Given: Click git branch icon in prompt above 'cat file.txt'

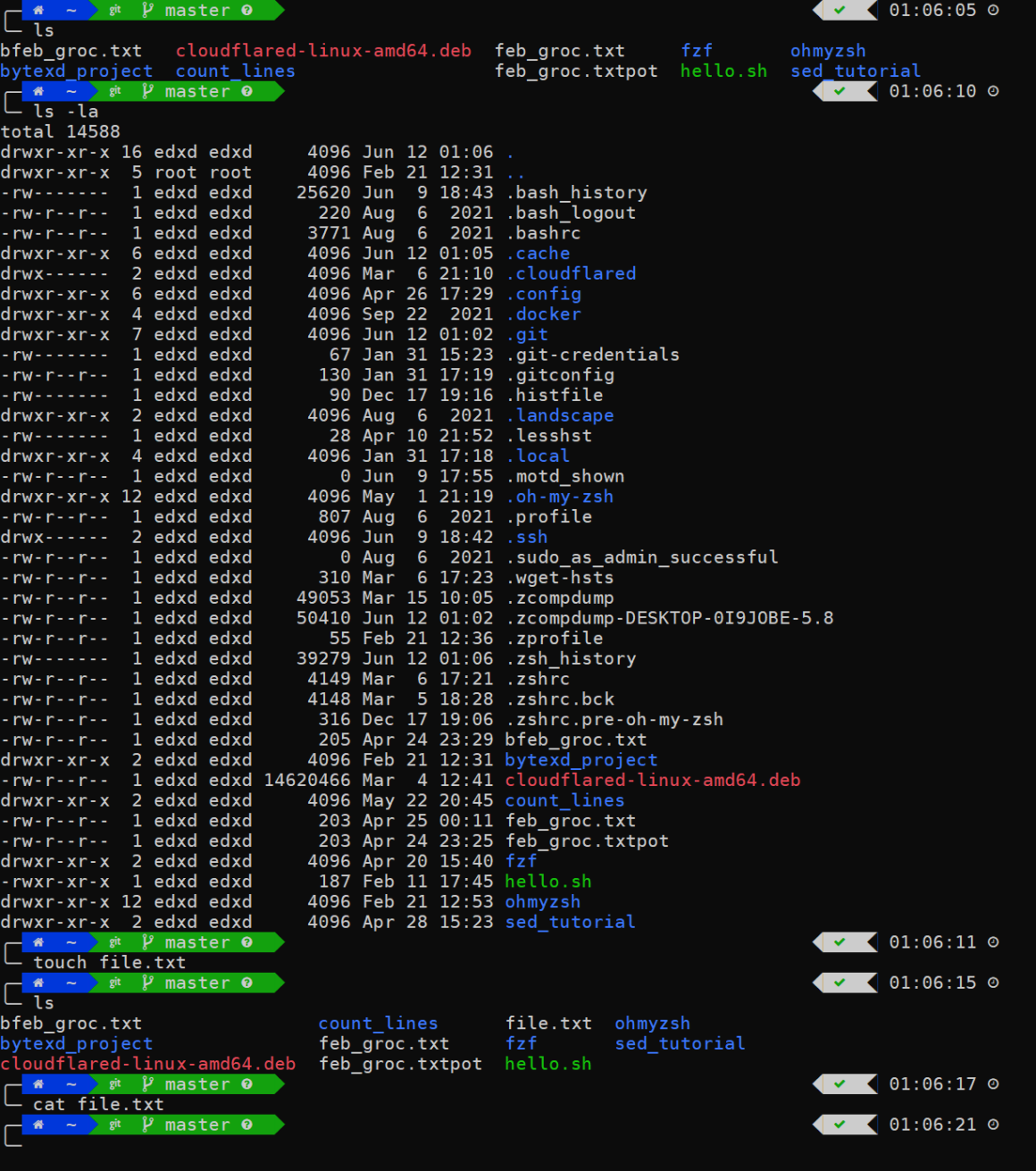Looking at the screenshot, I should [147, 1084].
